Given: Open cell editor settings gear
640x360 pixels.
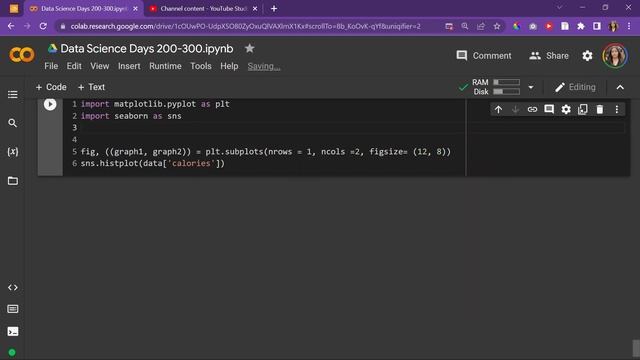Looking at the screenshot, I should pyautogui.click(x=566, y=109).
